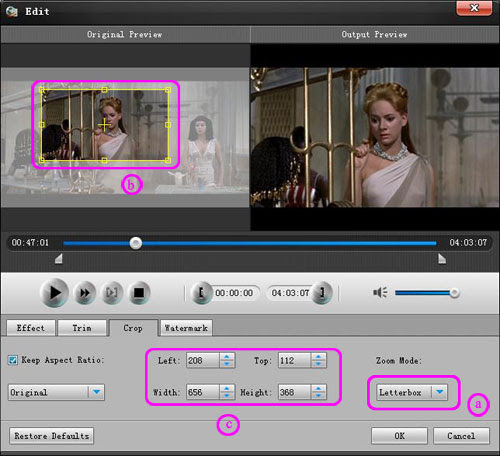Switch to the Effect tab
Viewport: 500px width, 456px height.
point(31,328)
